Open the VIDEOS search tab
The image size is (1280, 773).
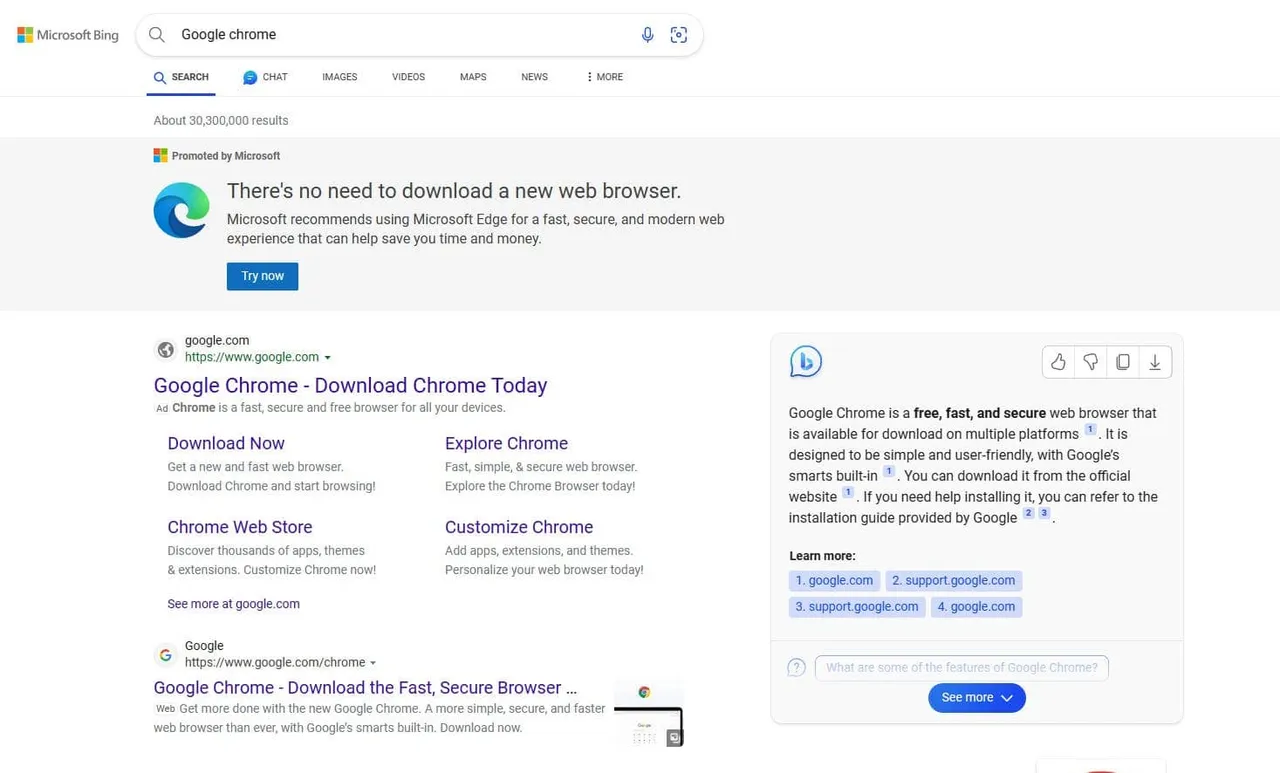point(408,76)
